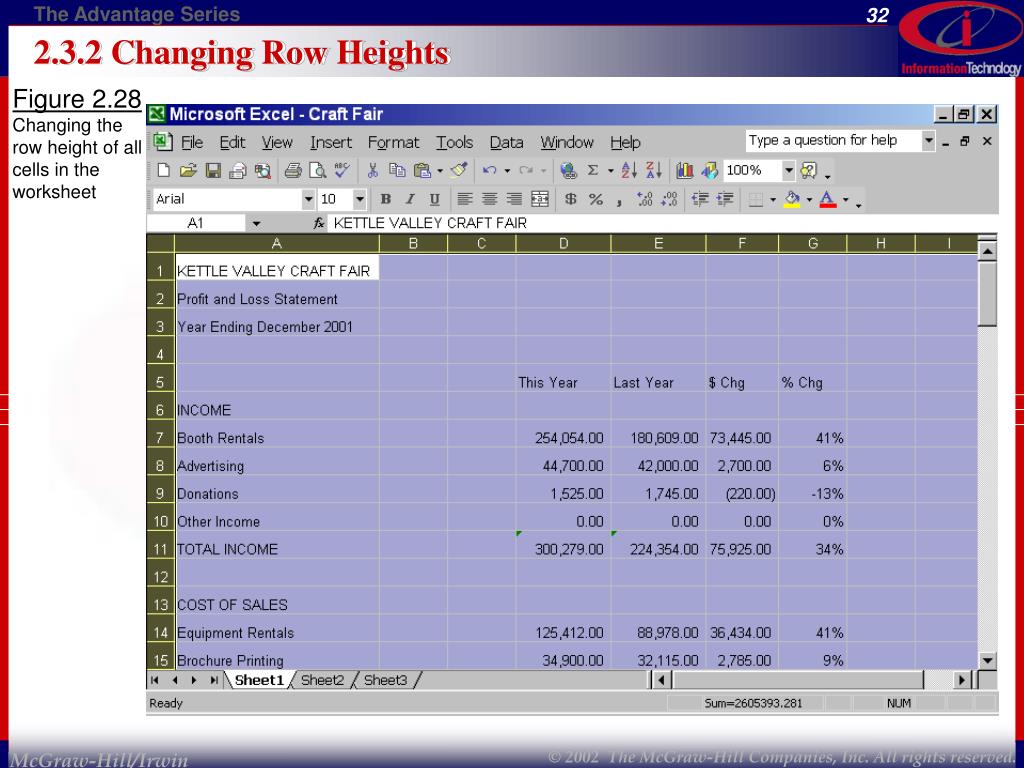Select column D header
The image size is (1024, 768).
point(563,244)
